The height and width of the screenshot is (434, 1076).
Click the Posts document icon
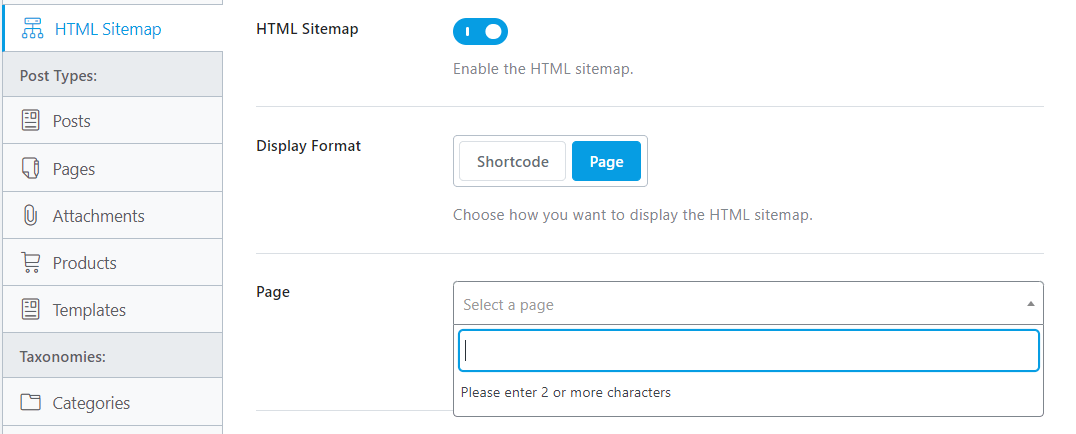pos(31,121)
